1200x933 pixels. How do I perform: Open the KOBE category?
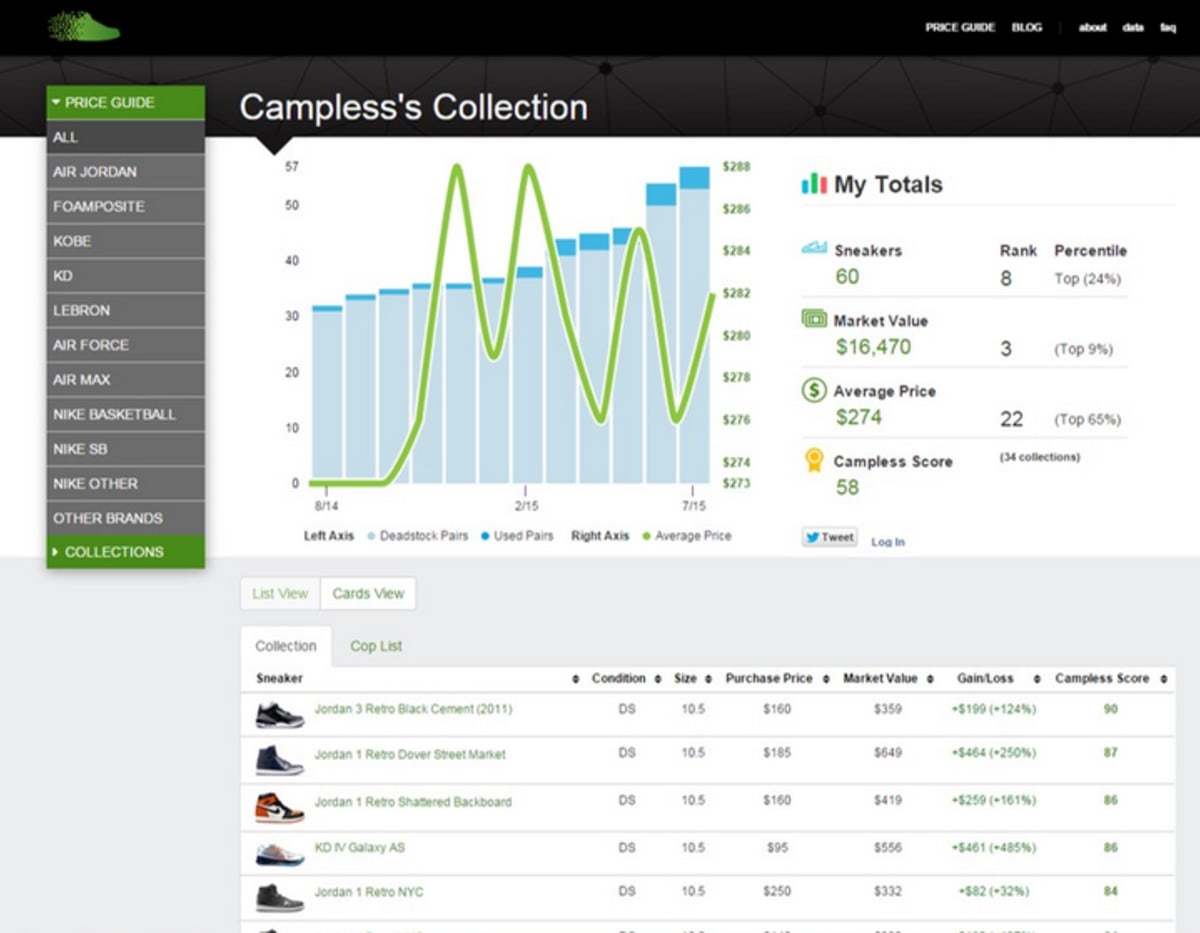click(x=125, y=241)
